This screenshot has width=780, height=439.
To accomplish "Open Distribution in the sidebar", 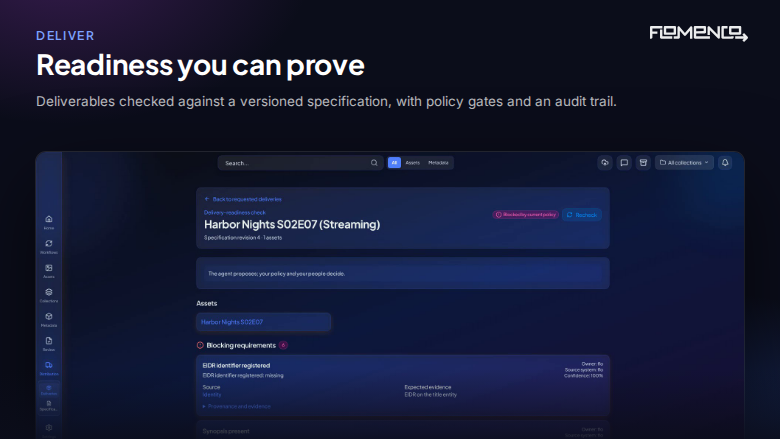I will pyautogui.click(x=49, y=368).
